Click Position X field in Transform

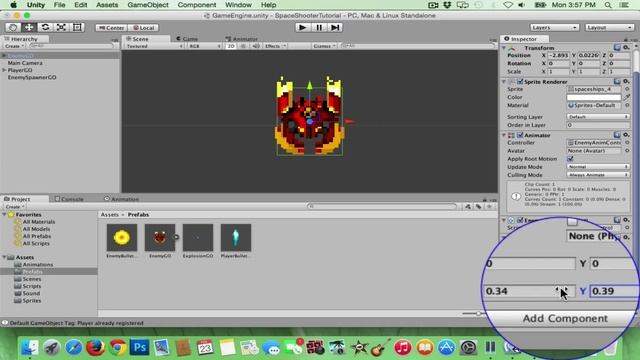pos(559,55)
